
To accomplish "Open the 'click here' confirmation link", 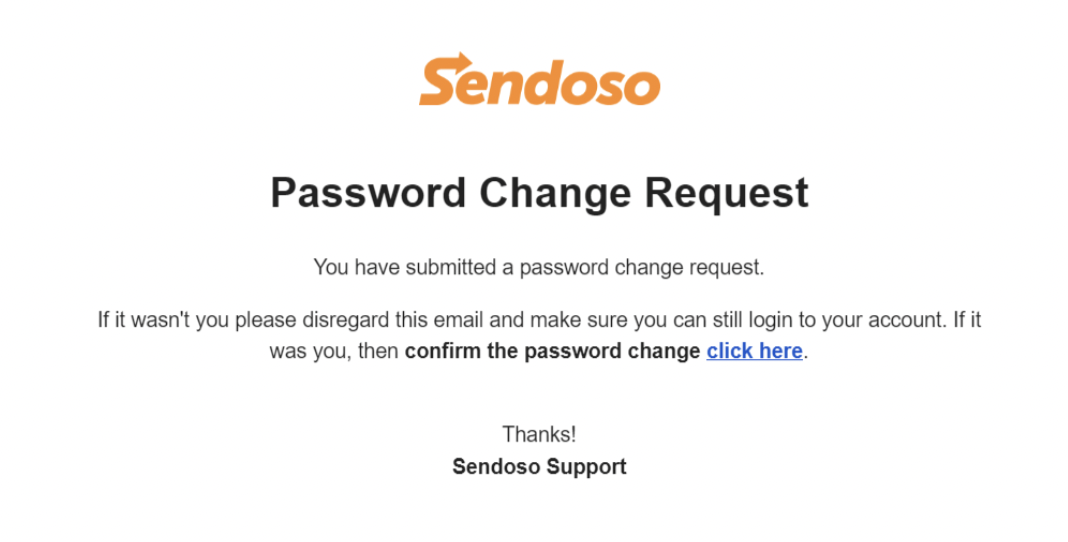I will tap(754, 351).
